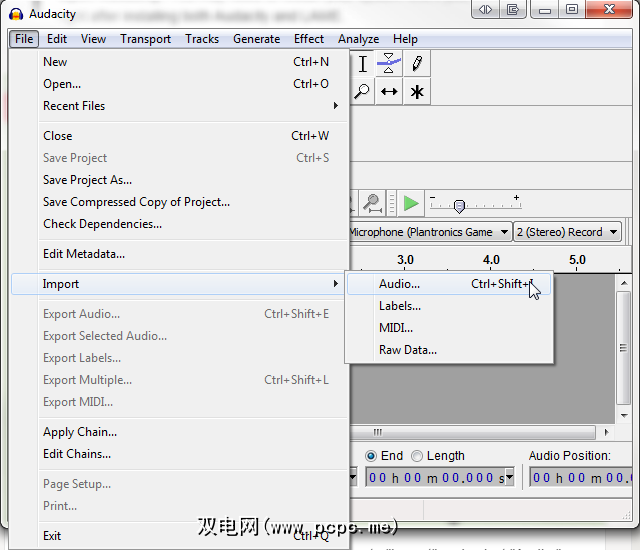Open the Transport menu
Image resolution: width=640 pixels, height=550 pixels.
[145, 39]
